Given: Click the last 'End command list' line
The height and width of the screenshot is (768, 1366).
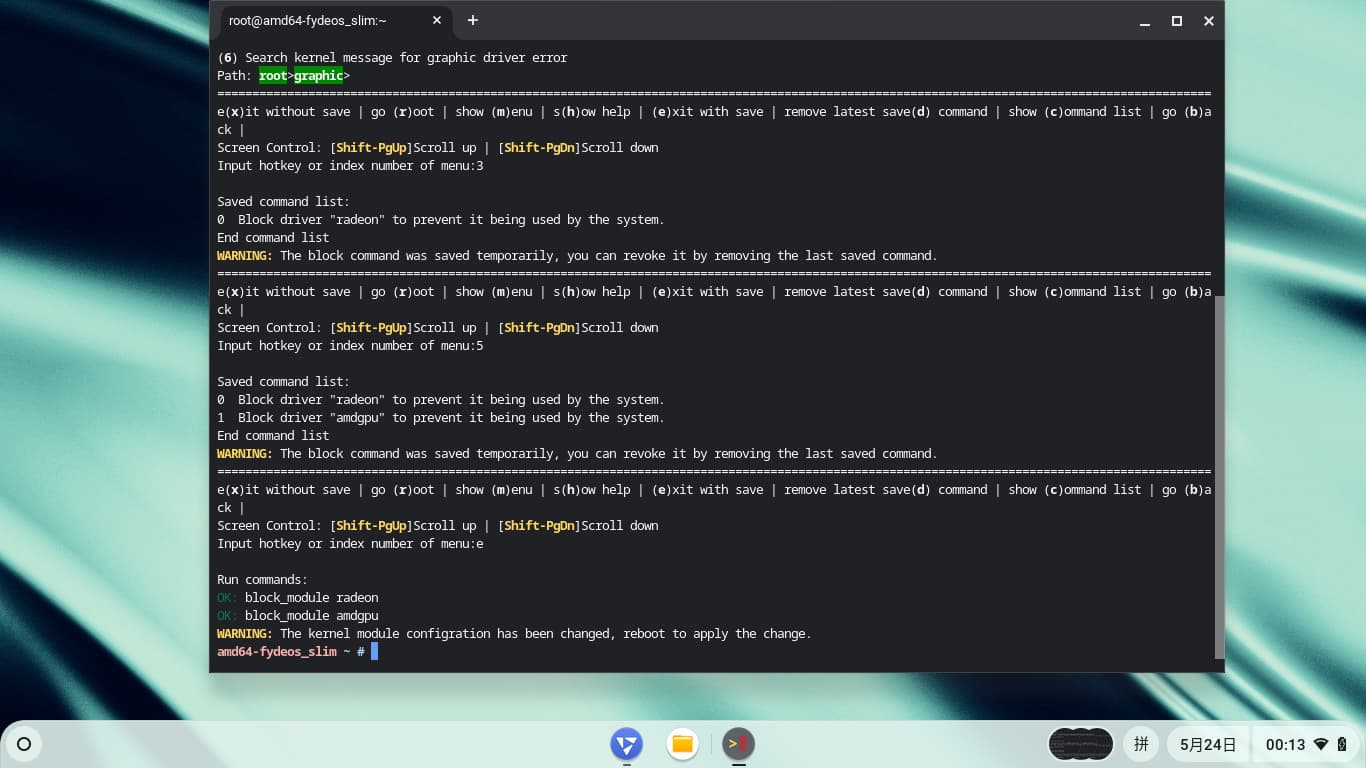Looking at the screenshot, I should (x=273, y=436).
